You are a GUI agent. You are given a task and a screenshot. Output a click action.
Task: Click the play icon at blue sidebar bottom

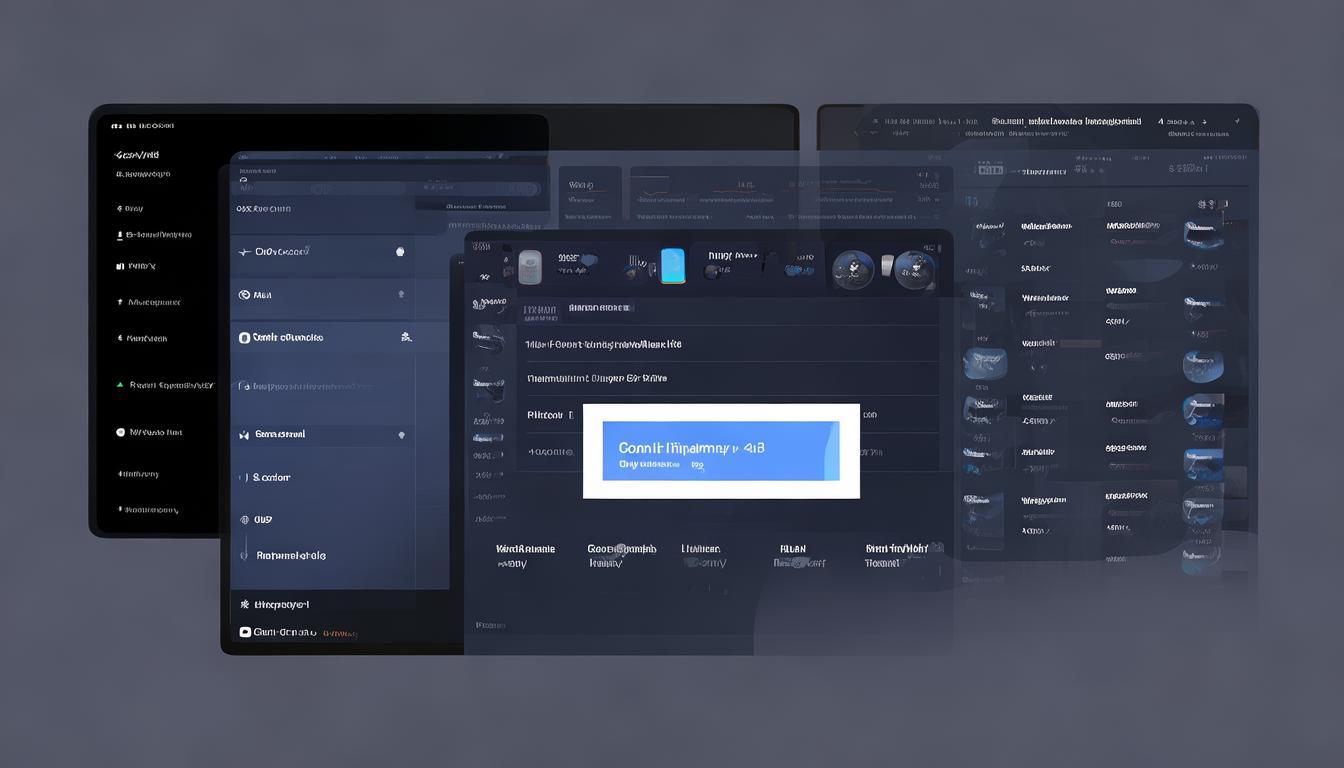245,632
